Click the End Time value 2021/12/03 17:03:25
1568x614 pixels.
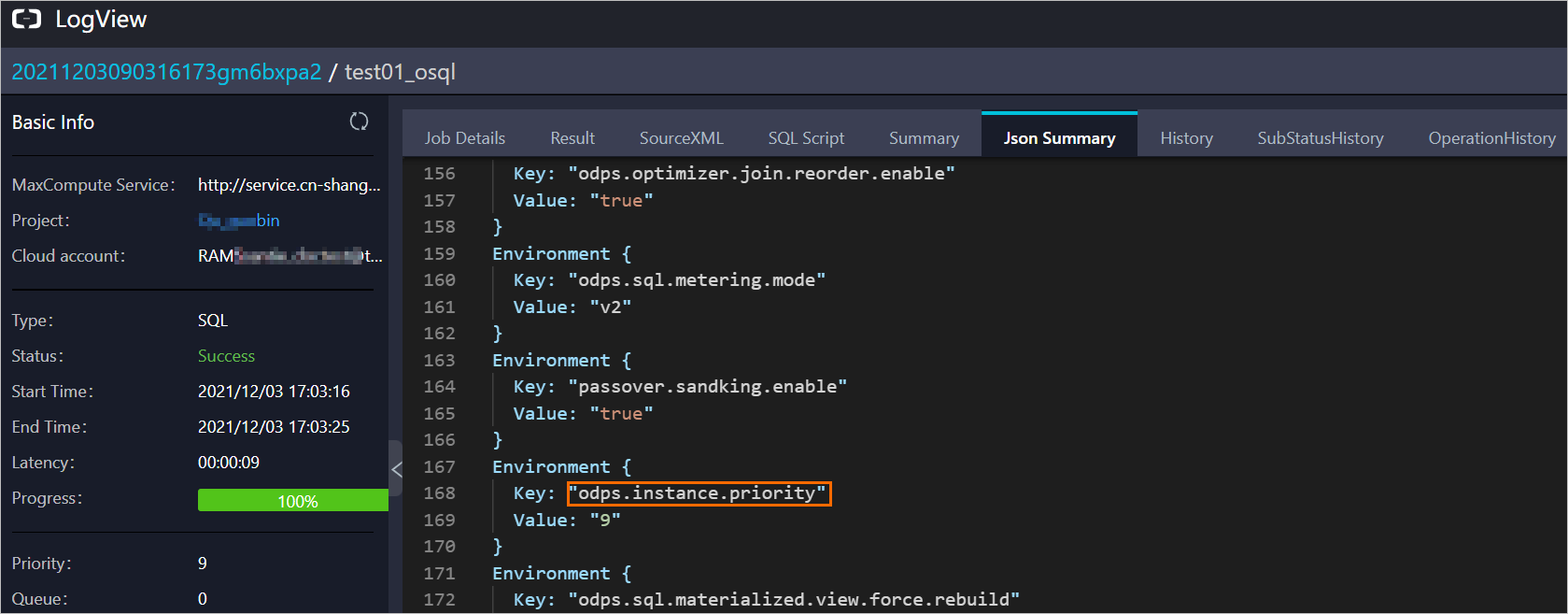click(274, 427)
